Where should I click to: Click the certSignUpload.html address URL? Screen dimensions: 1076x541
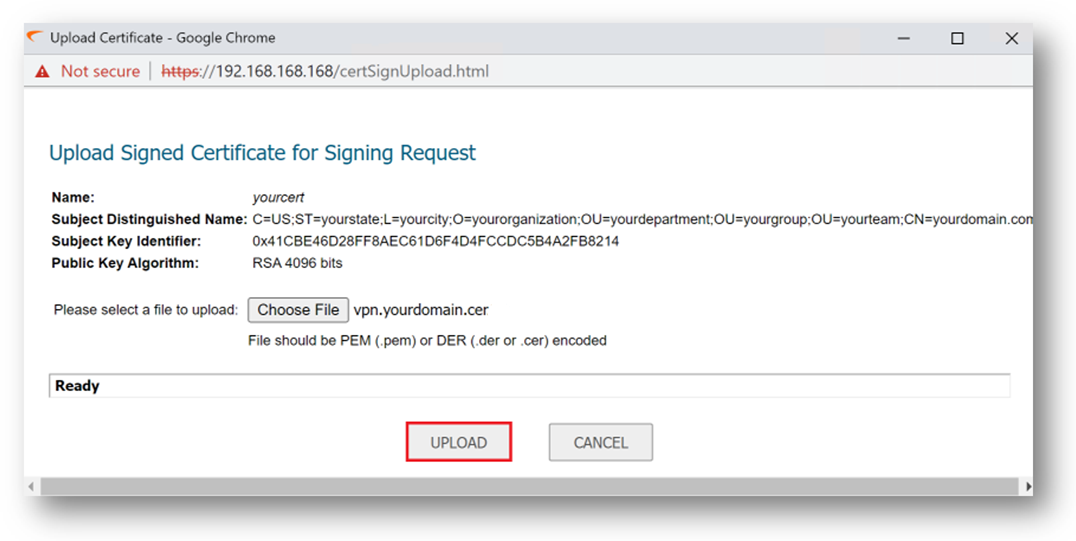click(x=352, y=71)
